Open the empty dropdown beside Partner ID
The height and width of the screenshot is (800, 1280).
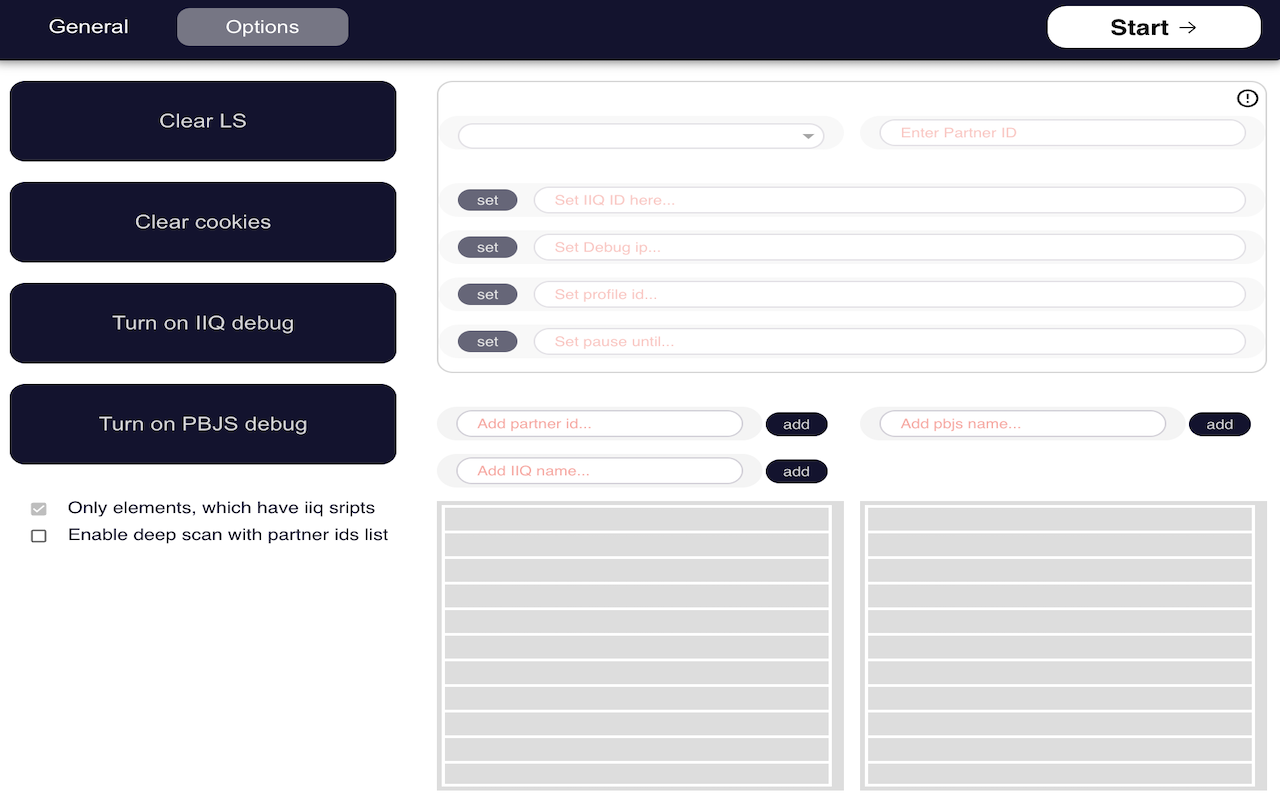coord(641,136)
